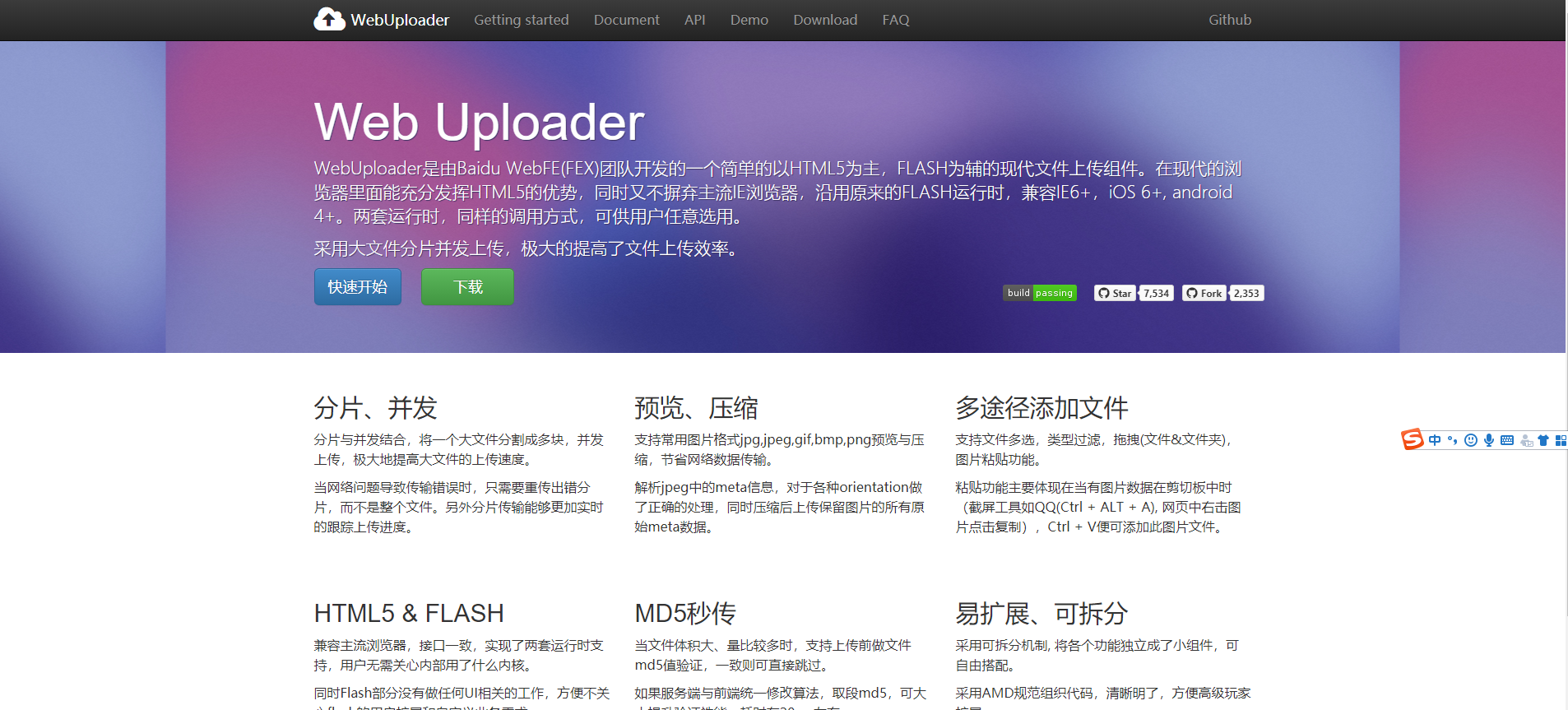This screenshot has height=710, width=1568.
Task: Open the FAQ navigation item
Action: (895, 20)
